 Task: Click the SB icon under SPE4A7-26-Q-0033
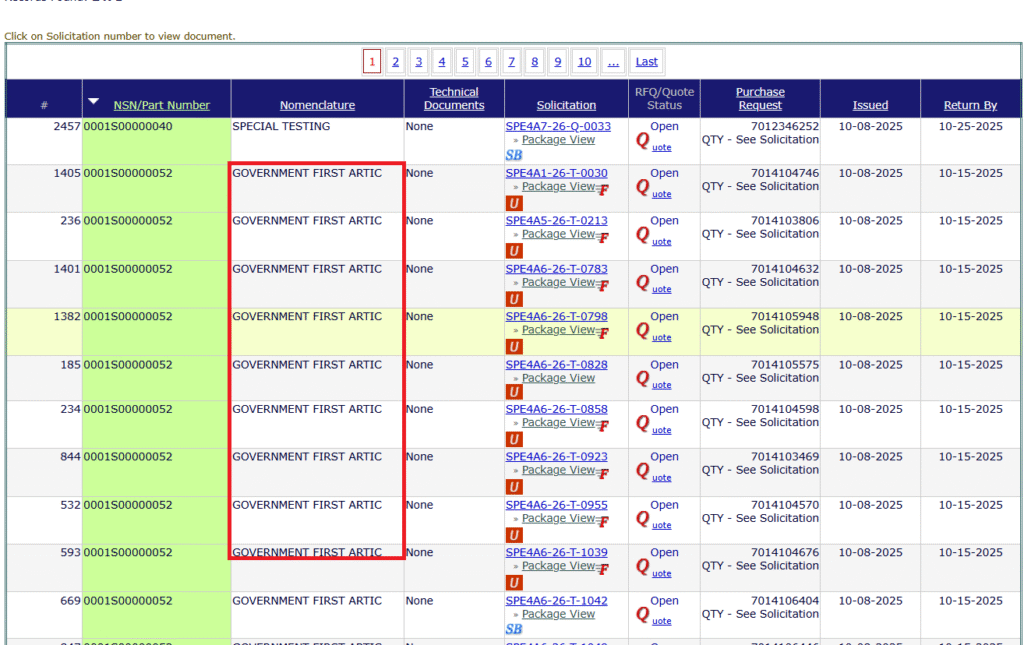coord(514,156)
